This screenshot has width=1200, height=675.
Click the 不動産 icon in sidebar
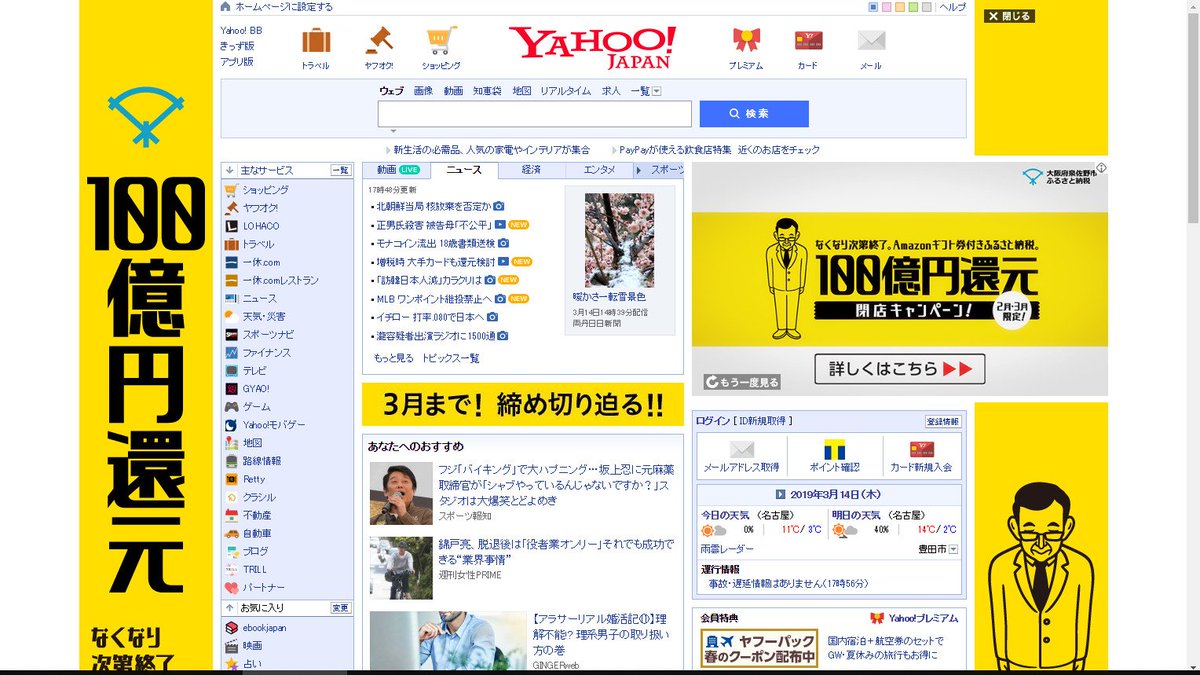[x=231, y=516]
